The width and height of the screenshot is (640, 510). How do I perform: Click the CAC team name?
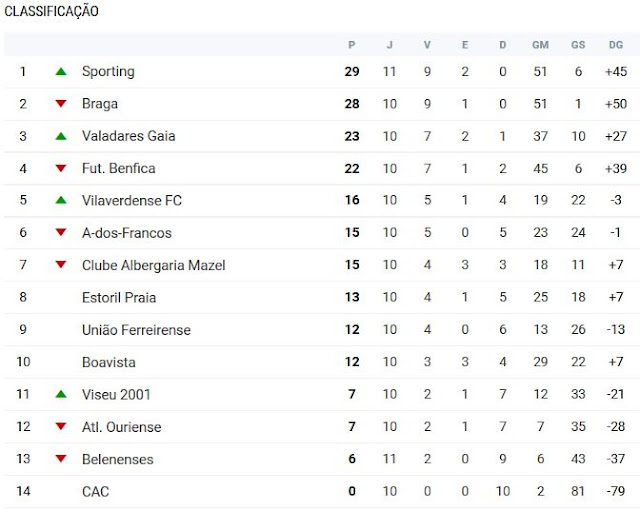(95, 491)
